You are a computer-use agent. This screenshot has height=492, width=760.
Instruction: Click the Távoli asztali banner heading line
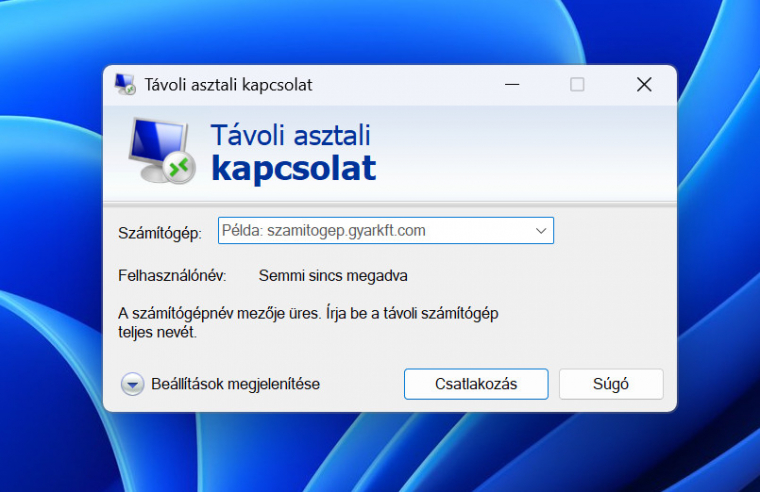(x=290, y=135)
